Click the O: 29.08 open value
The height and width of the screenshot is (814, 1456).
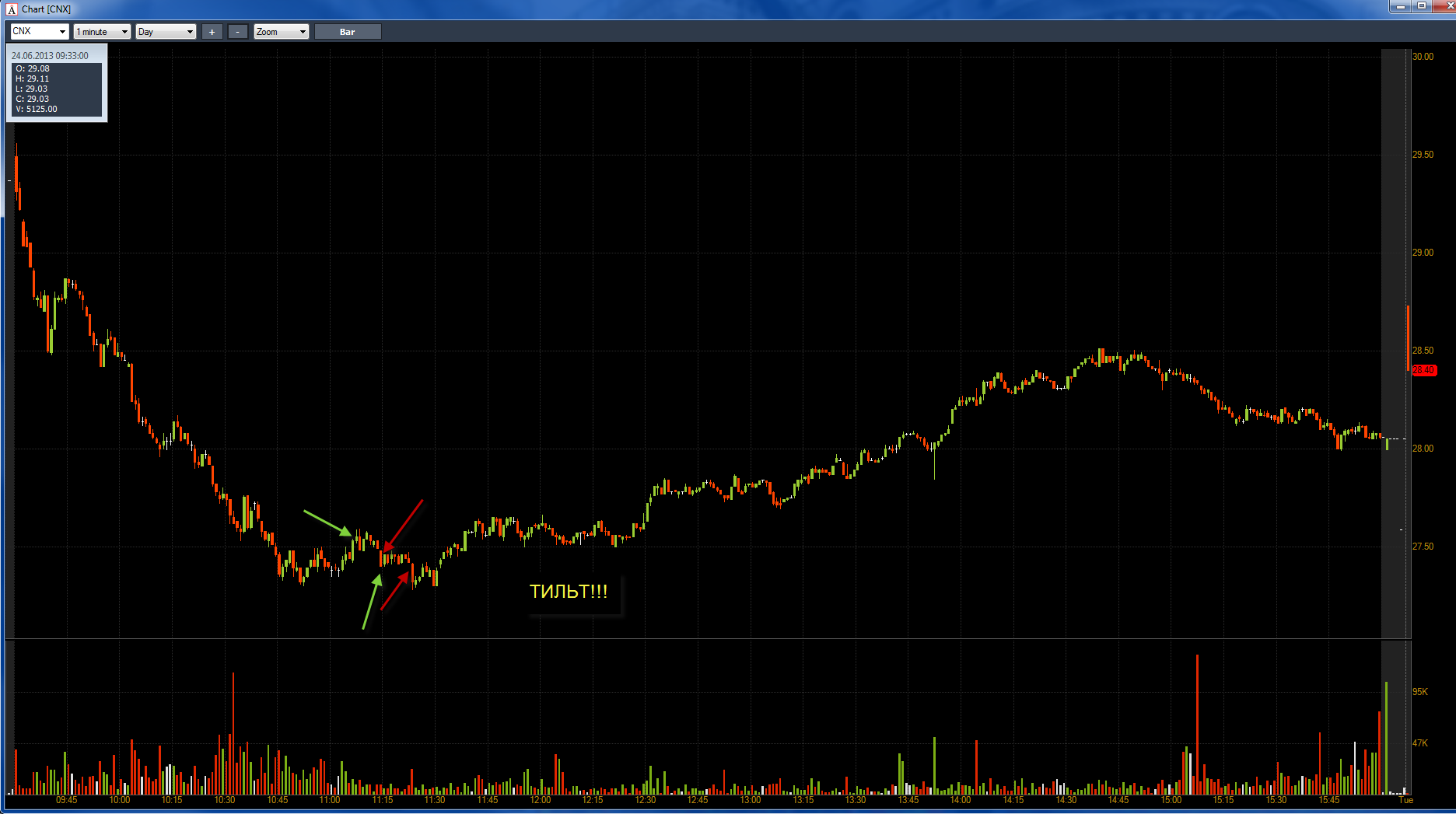pyautogui.click(x=33, y=68)
